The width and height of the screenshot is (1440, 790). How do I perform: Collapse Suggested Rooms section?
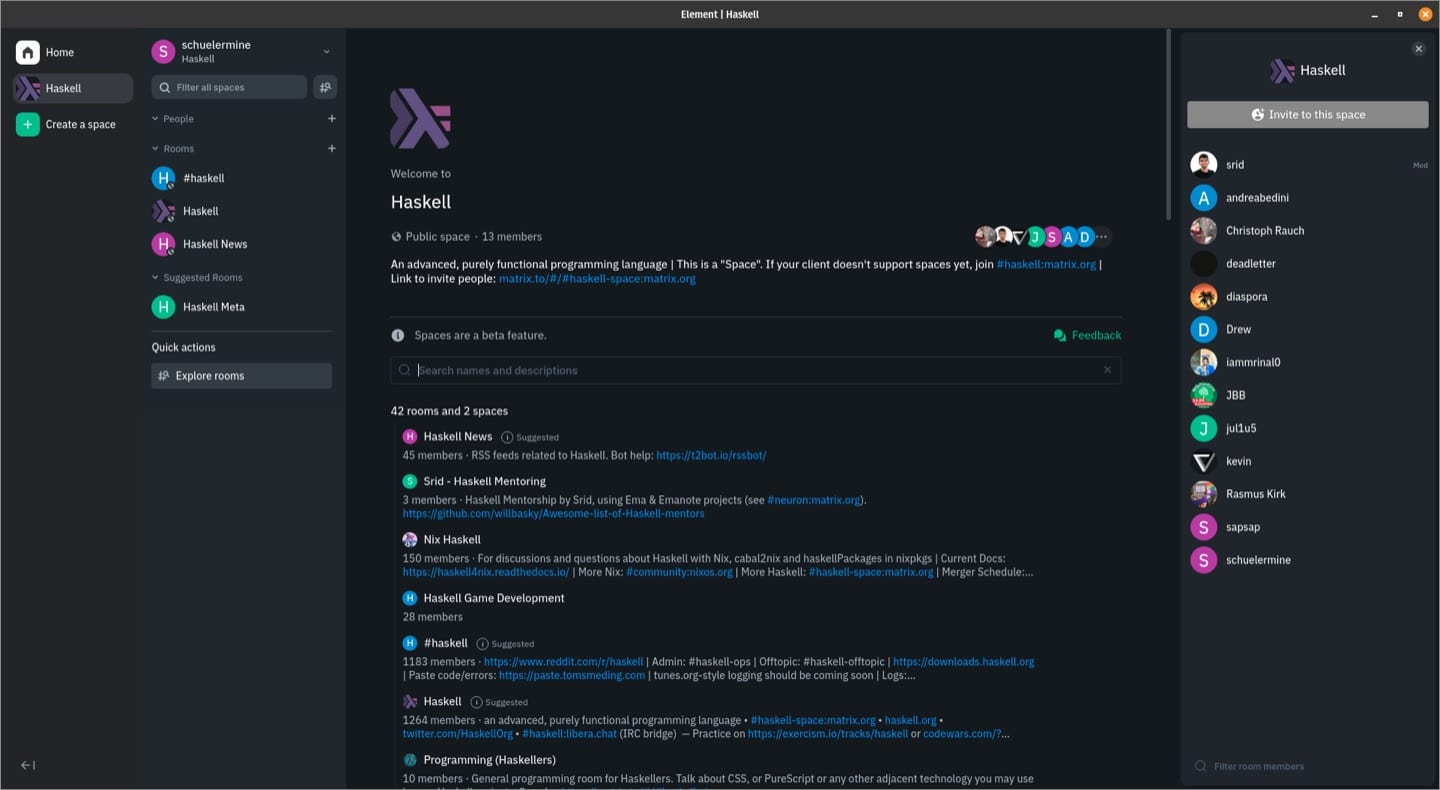(x=197, y=278)
